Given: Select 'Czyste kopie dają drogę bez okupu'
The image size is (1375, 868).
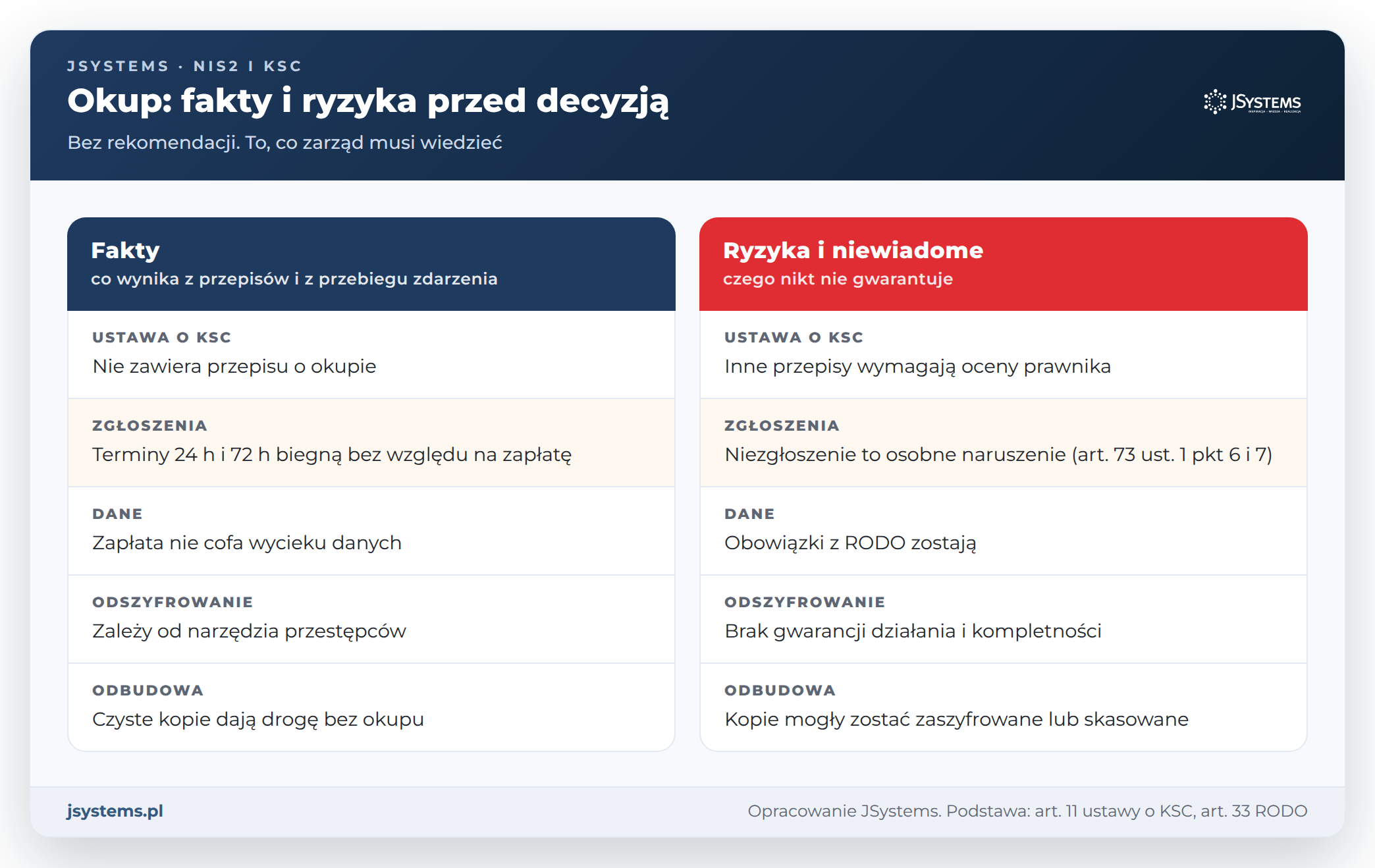Looking at the screenshot, I should pos(258,719).
